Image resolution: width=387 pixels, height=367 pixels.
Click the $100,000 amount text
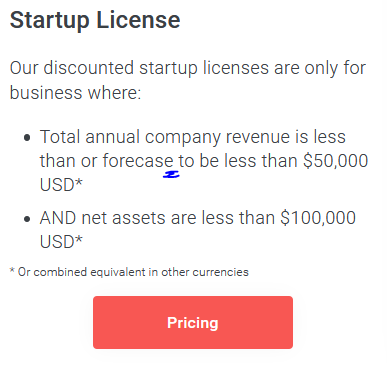pyautogui.click(x=318, y=218)
